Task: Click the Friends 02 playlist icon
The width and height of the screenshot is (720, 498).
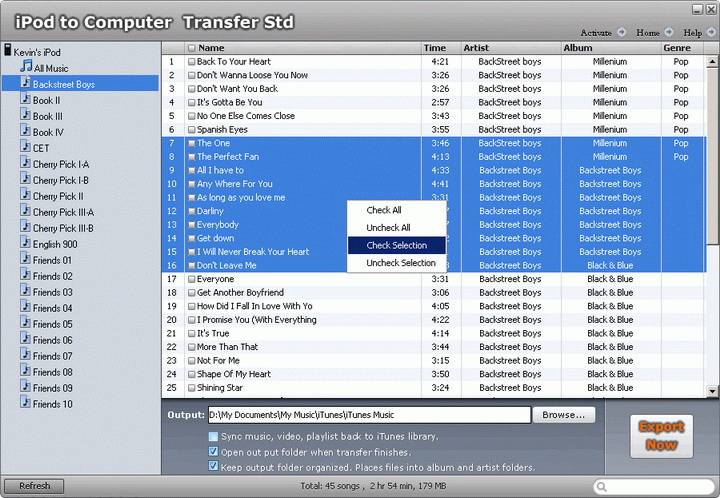Action: pos(26,275)
